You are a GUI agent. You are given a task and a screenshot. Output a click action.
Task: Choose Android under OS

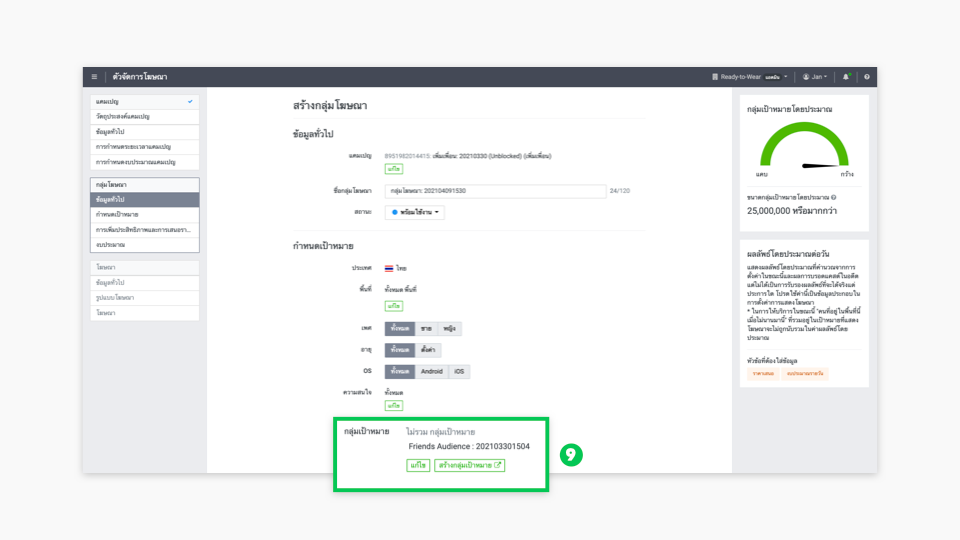(x=431, y=371)
